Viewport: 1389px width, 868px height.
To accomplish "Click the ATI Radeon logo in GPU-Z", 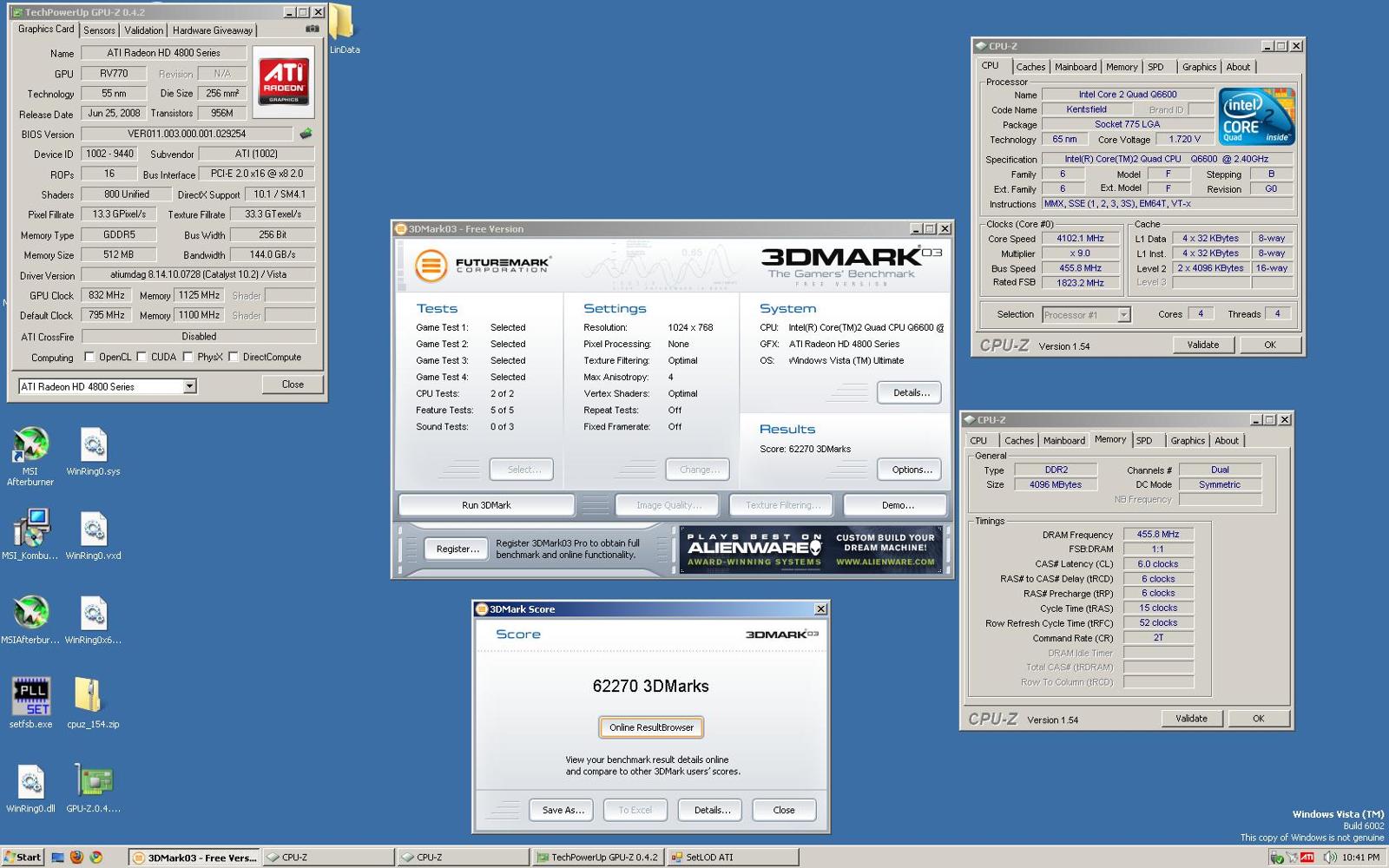I will coord(284,82).
